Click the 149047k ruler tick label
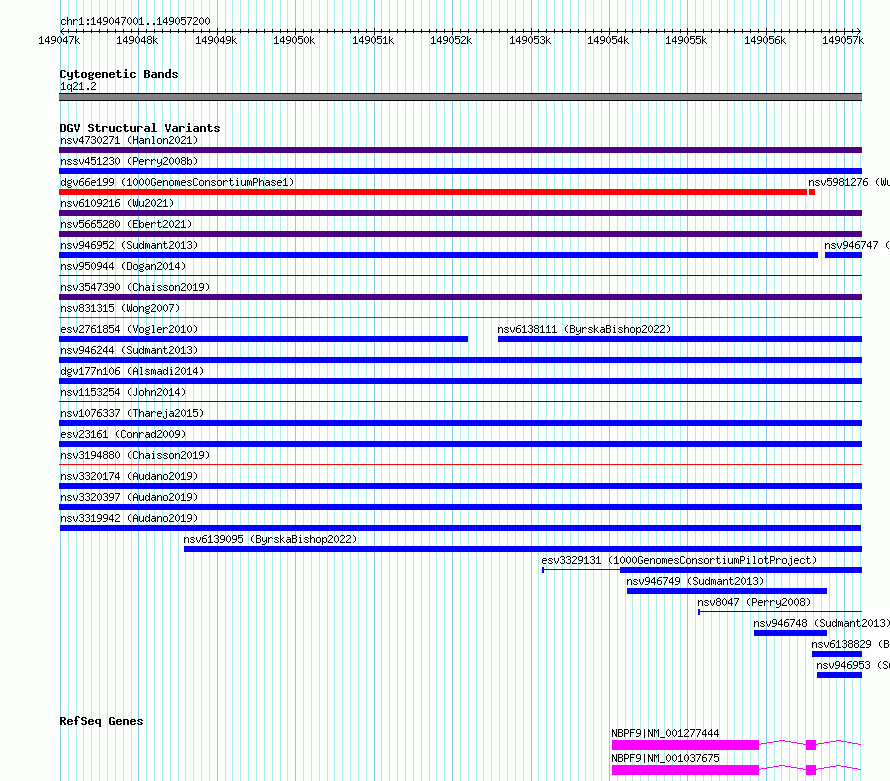Viewport: 890px width, 781px height. pos(59,40)
